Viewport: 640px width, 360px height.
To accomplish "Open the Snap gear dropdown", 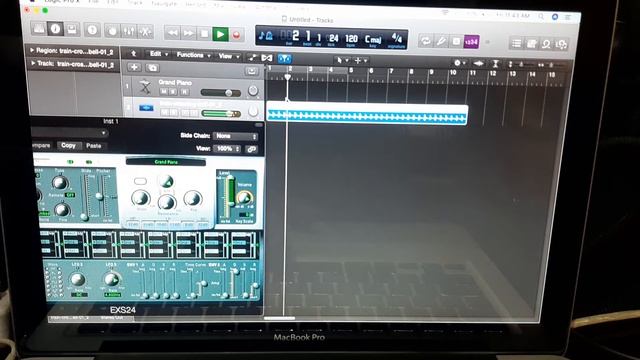I will [x=460, y=63].
